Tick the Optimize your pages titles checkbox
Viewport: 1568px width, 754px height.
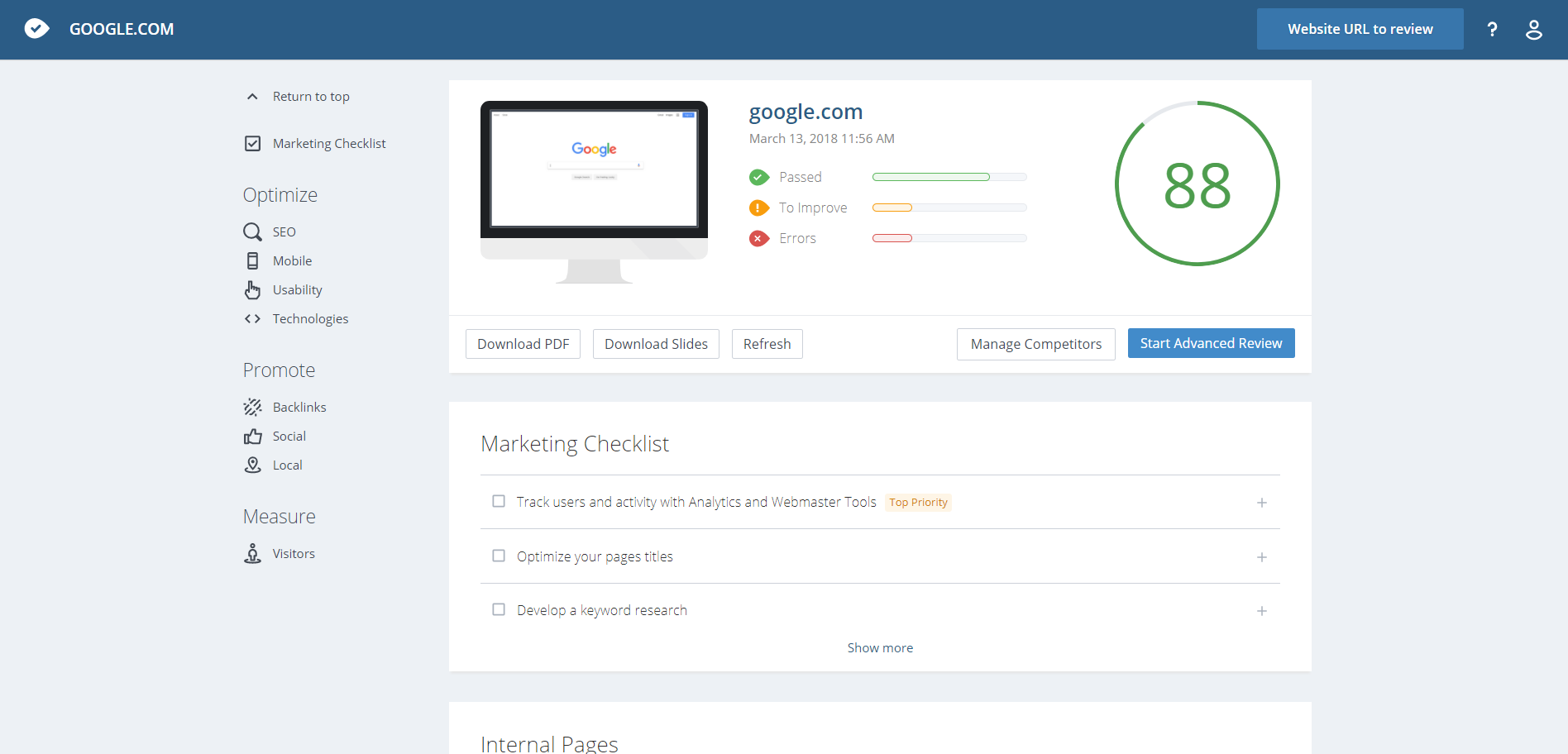[x=499, y=556]
